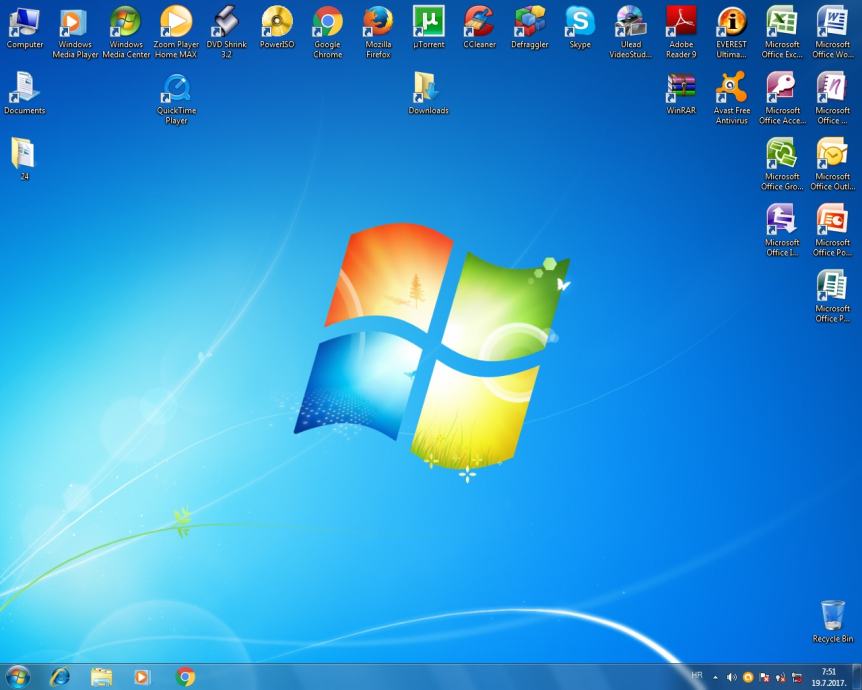Click the Skype desktop shortcut
This screenshot has width=862, height=690.
coord(580,22)
